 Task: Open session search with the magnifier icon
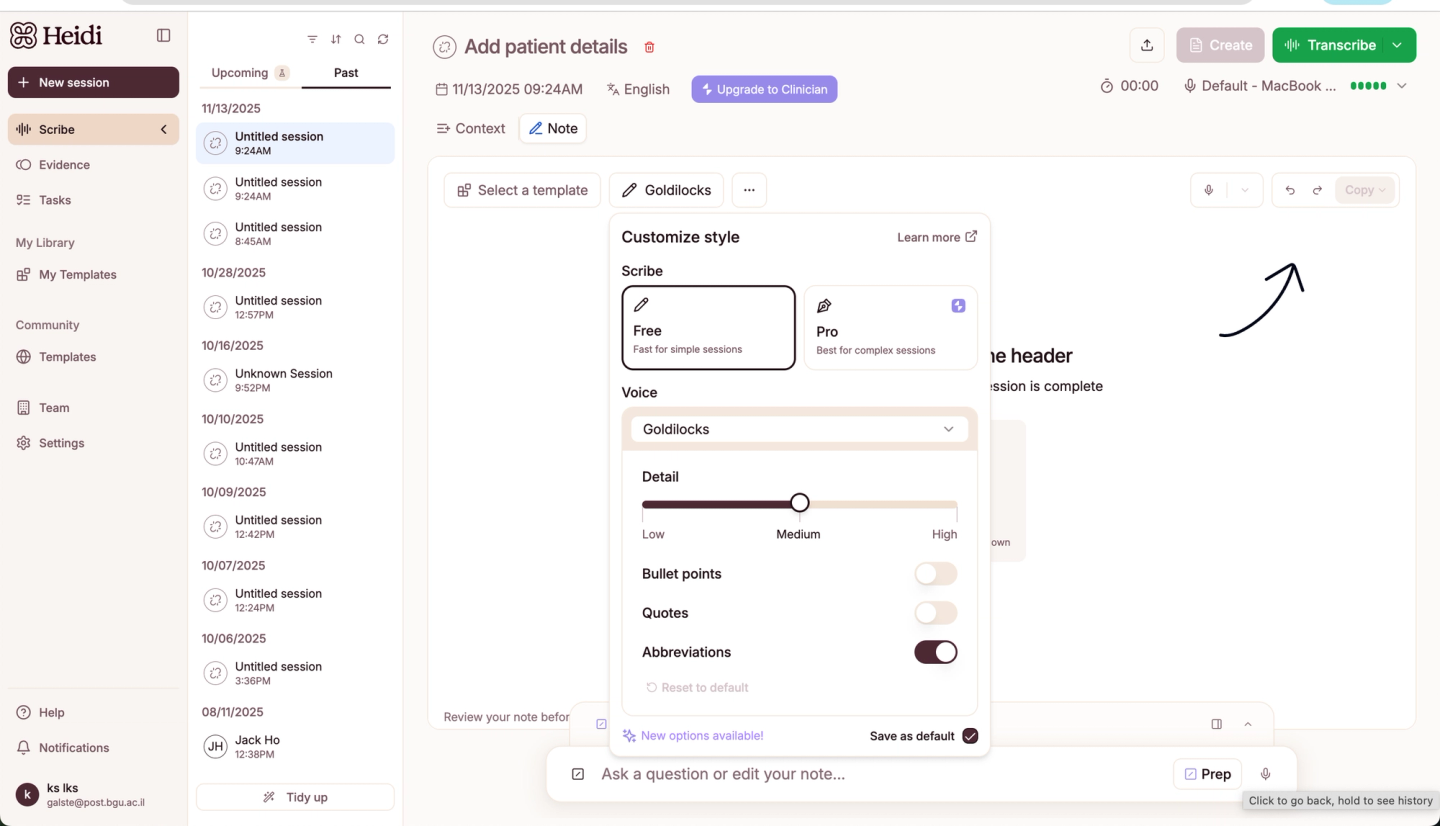click(360, 39)
